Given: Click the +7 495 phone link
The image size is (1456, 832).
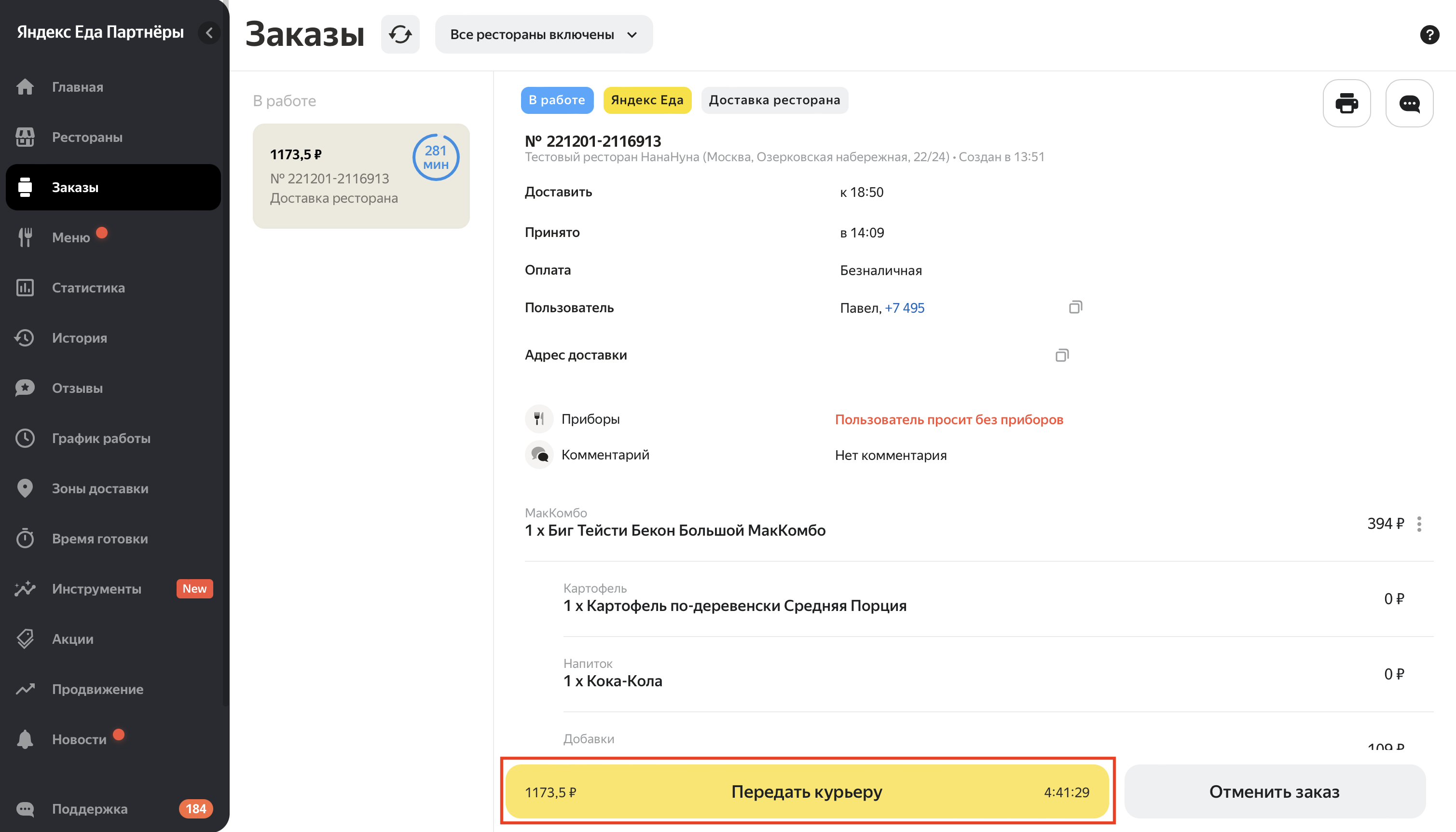Looking at the screenshot, I should pyautogui.click(x=905, y=307).
